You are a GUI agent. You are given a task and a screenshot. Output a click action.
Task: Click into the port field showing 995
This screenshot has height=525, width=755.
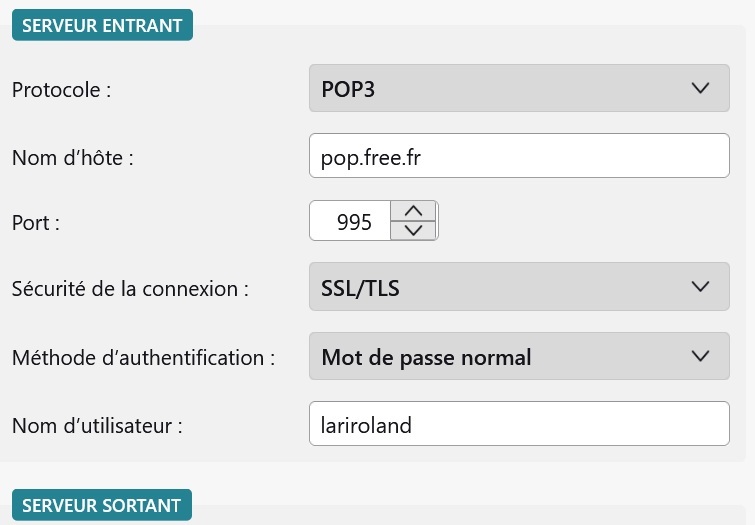(x=350, y=221)
